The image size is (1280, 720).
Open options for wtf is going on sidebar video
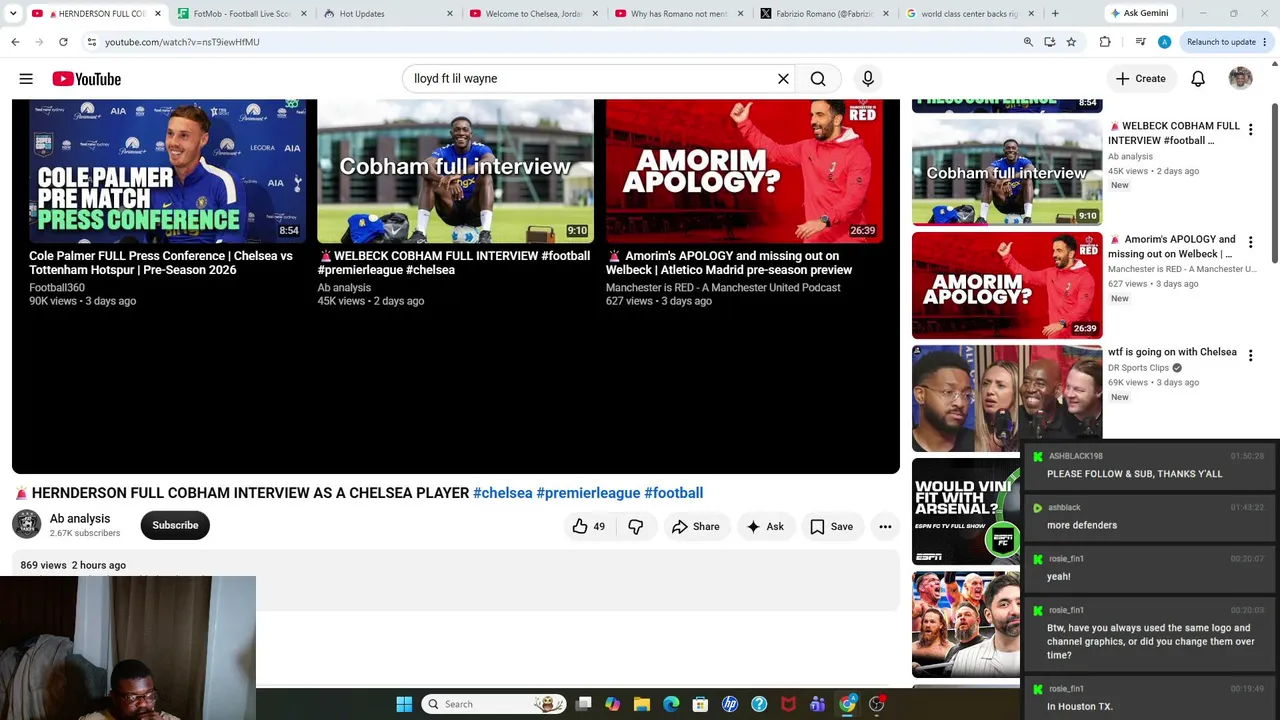1250,356
